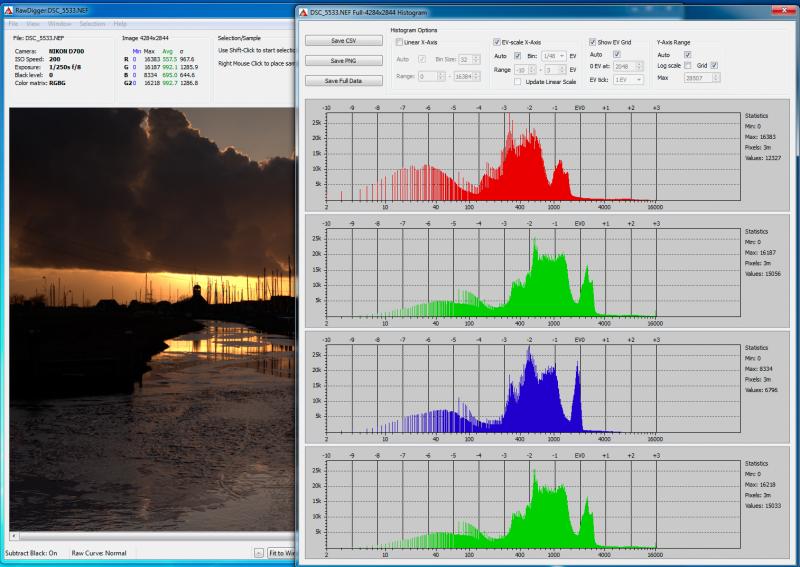Open the Selection menu in RawDigger
This screenshot has width=800, height=567.
pos(92,24)
